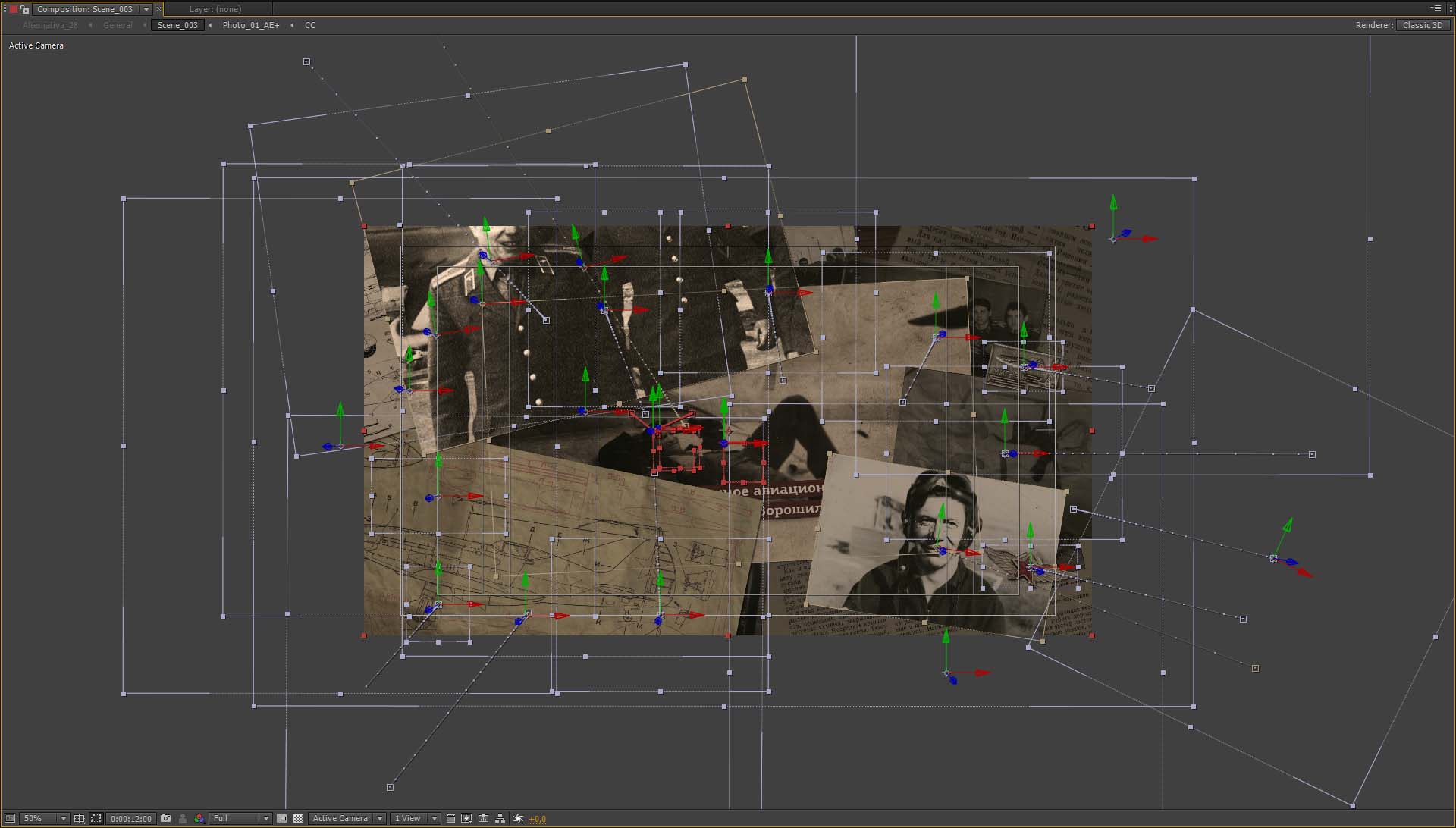Click the reset exposure aperture icon
This screenshot has width=1456, height=828.
(519, 819)
